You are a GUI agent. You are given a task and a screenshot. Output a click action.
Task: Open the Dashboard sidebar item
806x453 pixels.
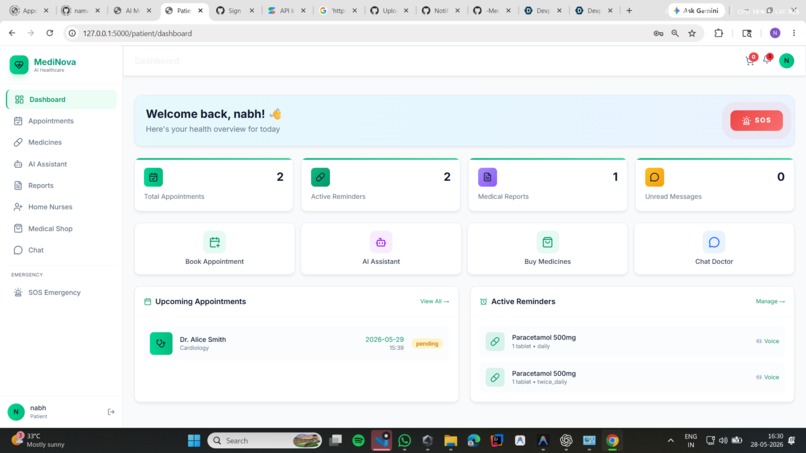(61, 99)
